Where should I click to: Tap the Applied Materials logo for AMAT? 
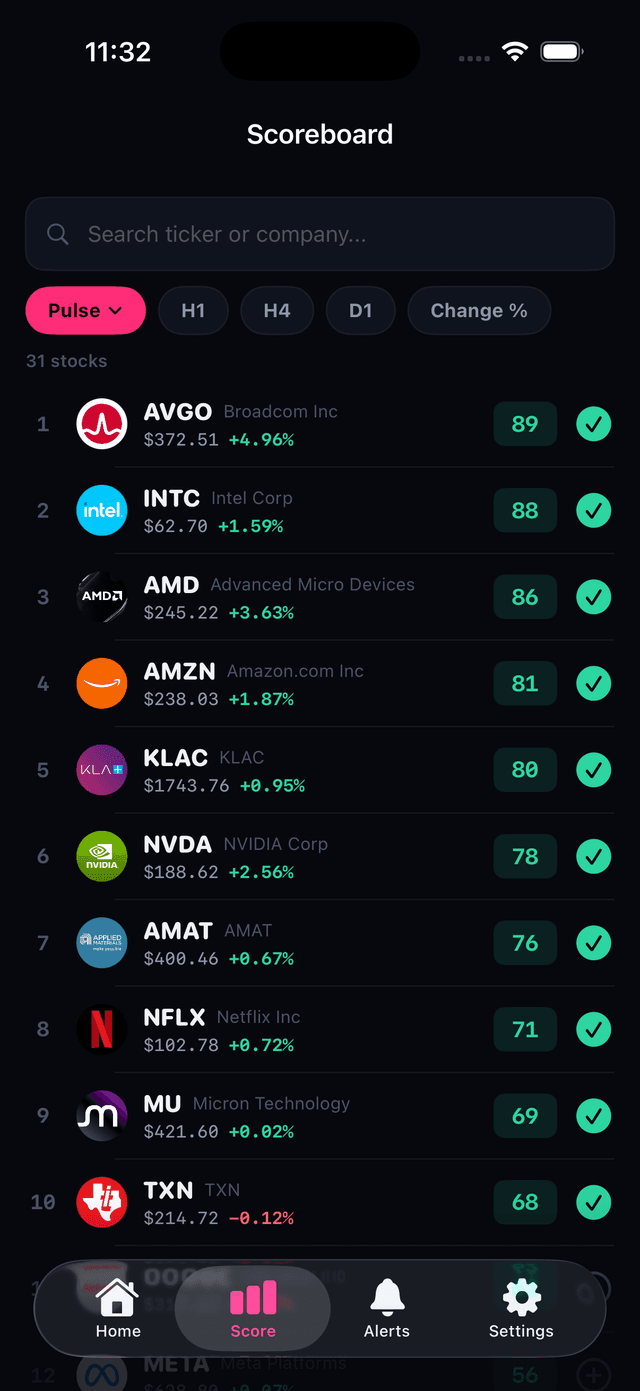pos(101,943)
